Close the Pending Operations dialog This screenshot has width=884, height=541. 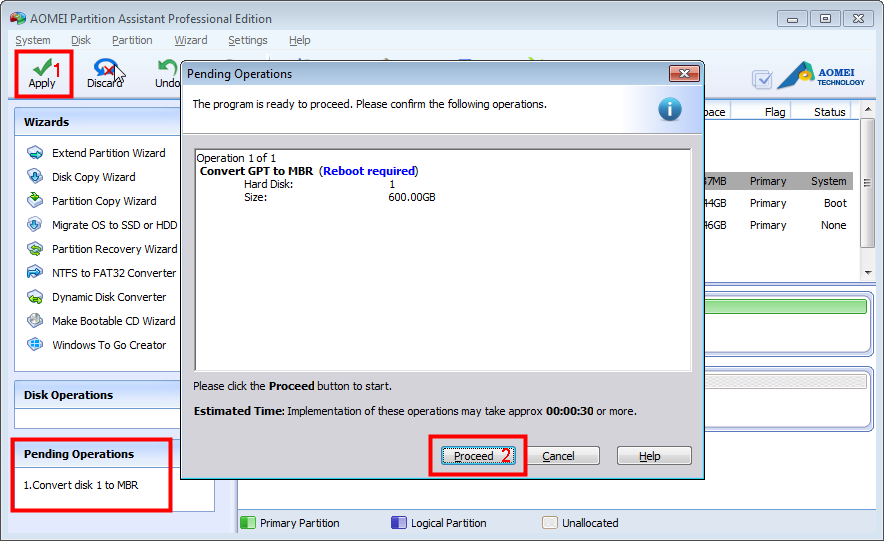(684, 73)
